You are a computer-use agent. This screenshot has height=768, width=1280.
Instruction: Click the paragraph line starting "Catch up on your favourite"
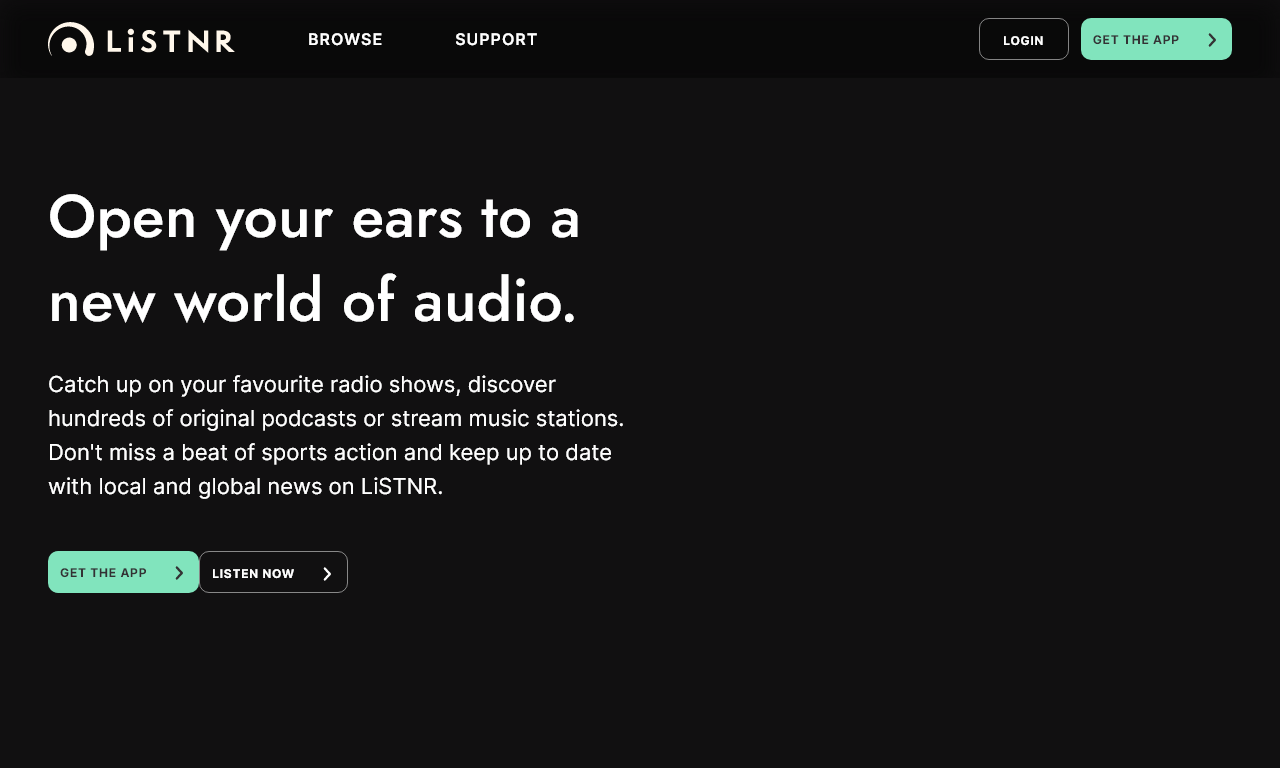(x=301, y=384)
